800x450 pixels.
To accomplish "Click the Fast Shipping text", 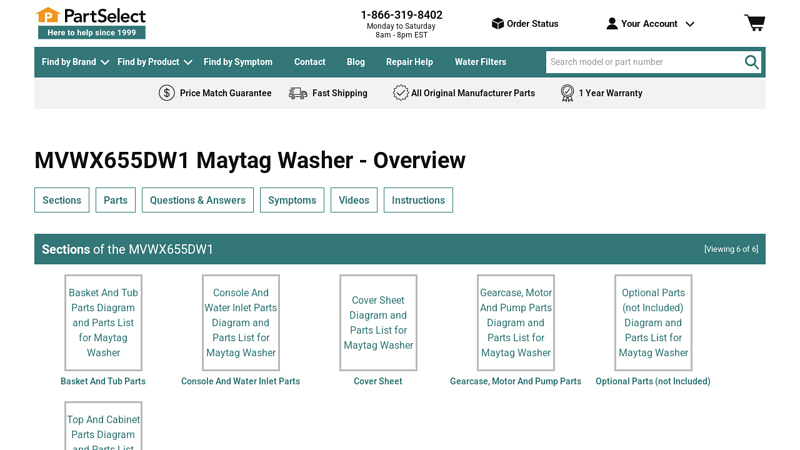I will [x=340, y=93].
